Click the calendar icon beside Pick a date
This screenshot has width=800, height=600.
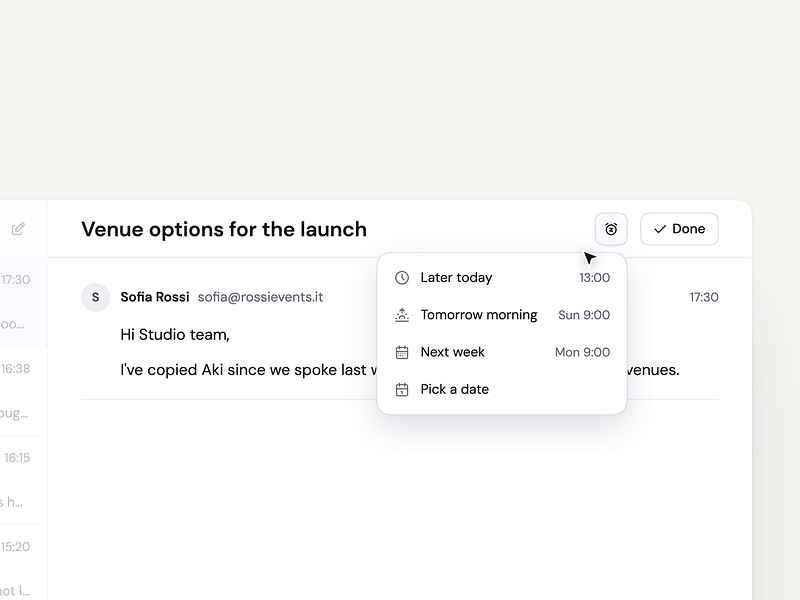point(402,389)
